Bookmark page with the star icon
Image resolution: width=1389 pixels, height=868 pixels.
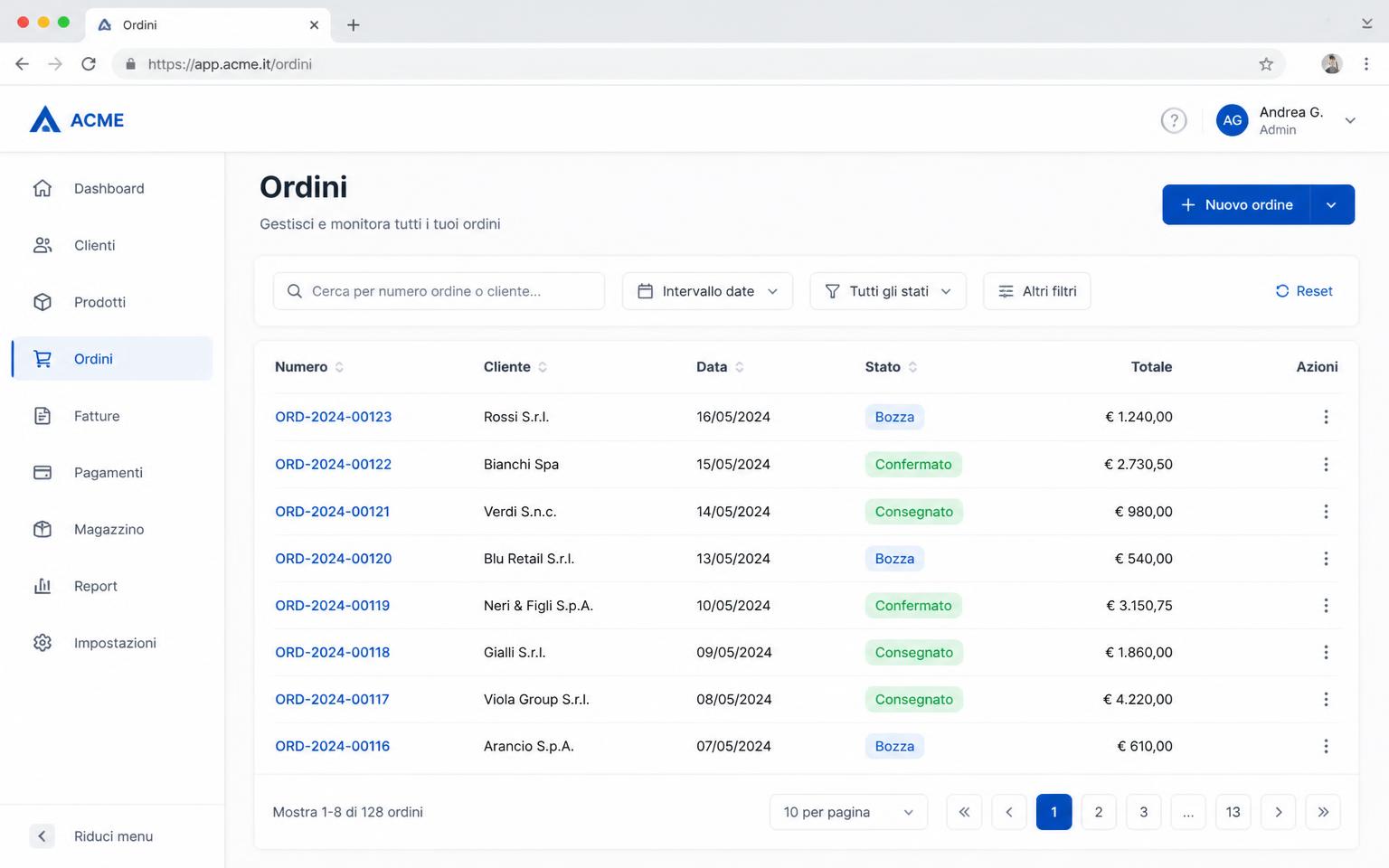point(1266,64)
